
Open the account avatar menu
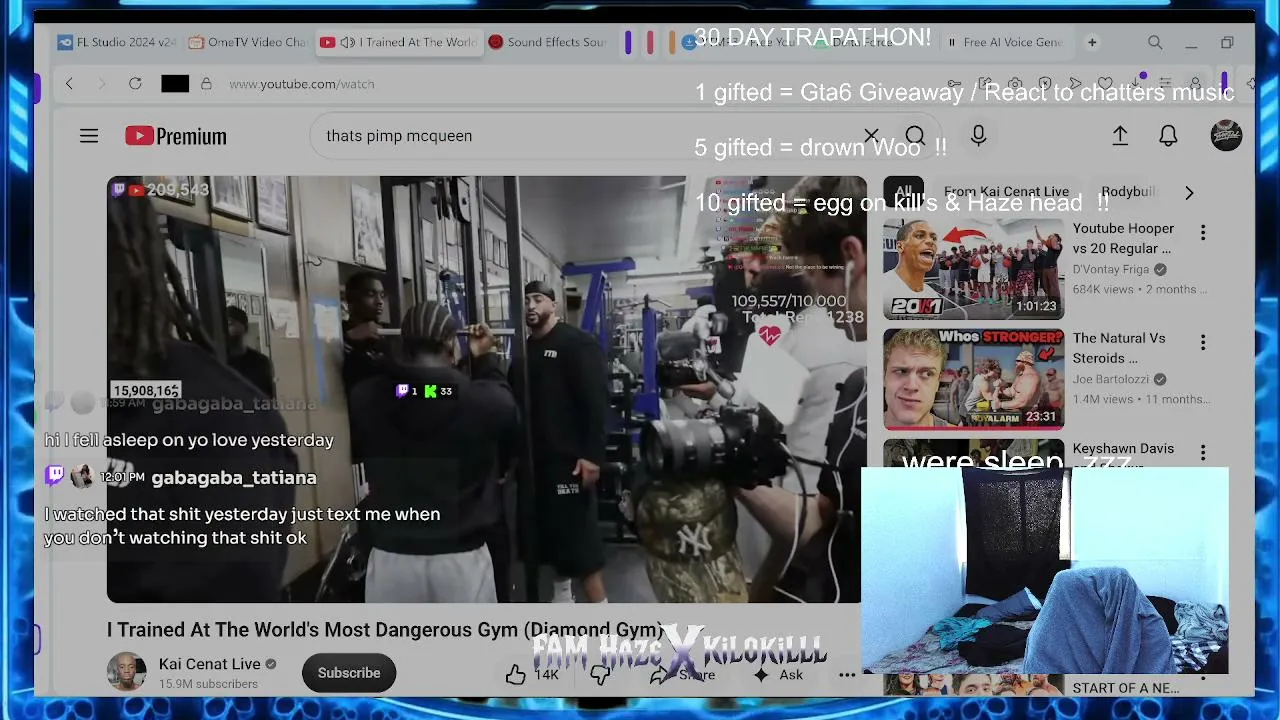[x=1226, y=136]
